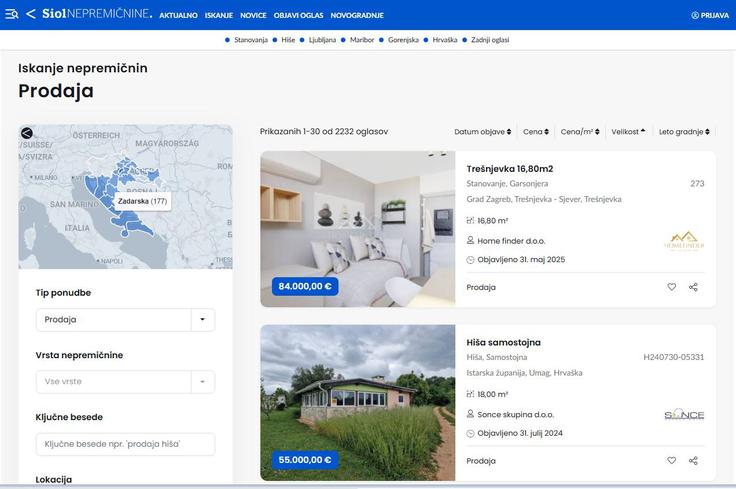Viewport: 736px width, 489px height.
Task: Click Objavljeno 31. julij 2024 date text
Action: [520, 433]
